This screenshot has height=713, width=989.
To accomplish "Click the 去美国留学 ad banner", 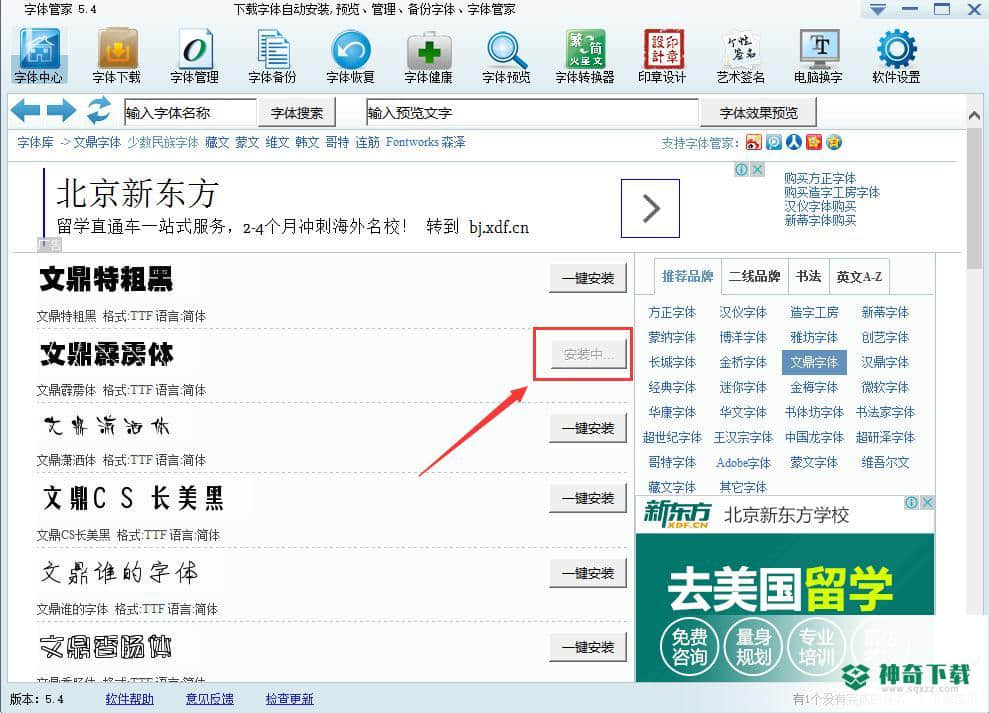I will click(785, 607).
